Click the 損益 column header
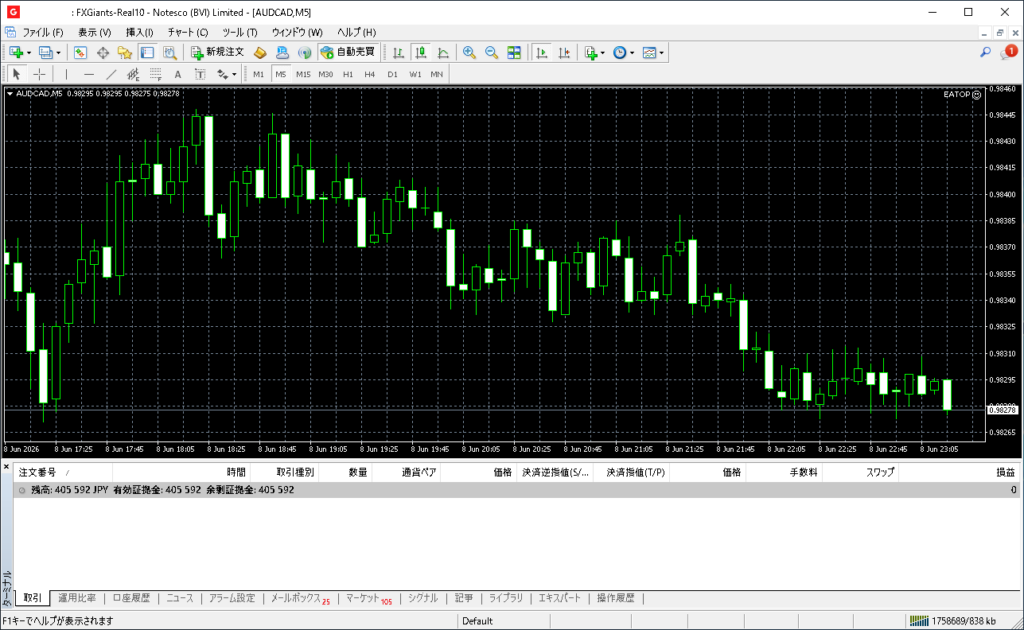Image resolution: width=1024 pixels, height=630 pixels. click(1006, 472)
